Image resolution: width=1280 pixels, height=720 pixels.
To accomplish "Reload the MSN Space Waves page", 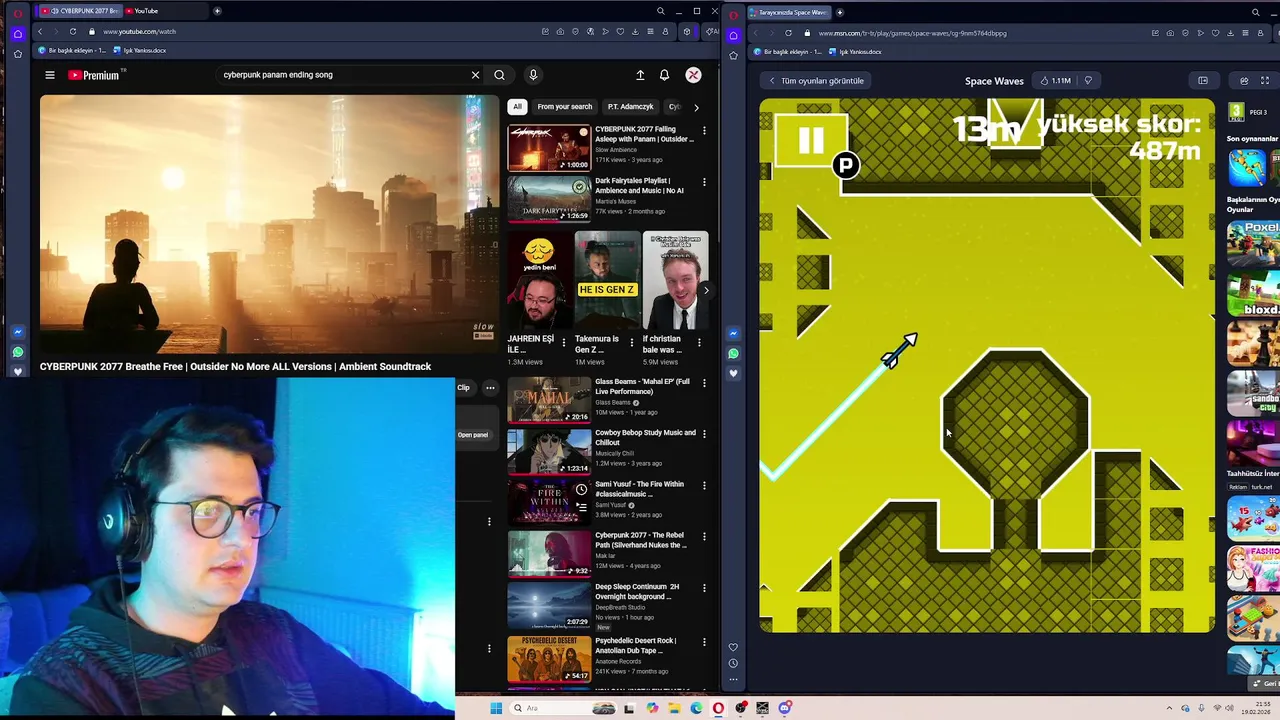I will 788,33.
